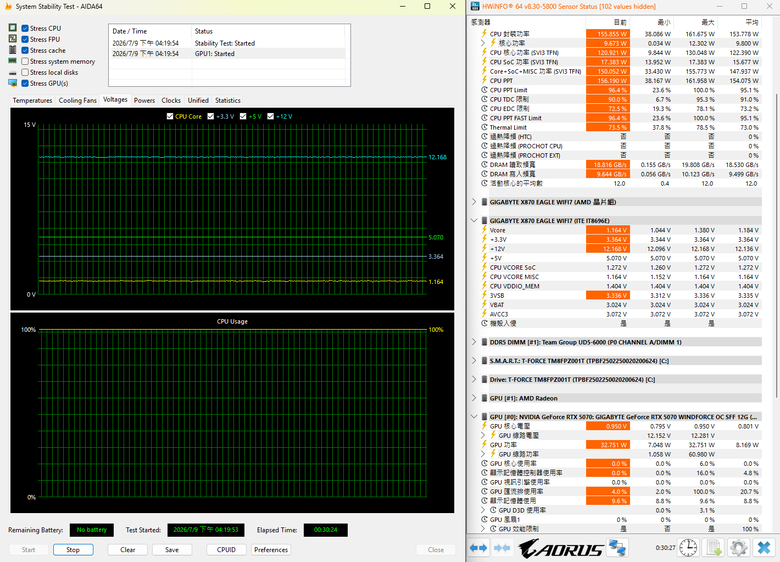Click chip icon of GPU [#1]: AMD Radeon
The height and width of the screenshot is (562, 780).
coord(484,398)
